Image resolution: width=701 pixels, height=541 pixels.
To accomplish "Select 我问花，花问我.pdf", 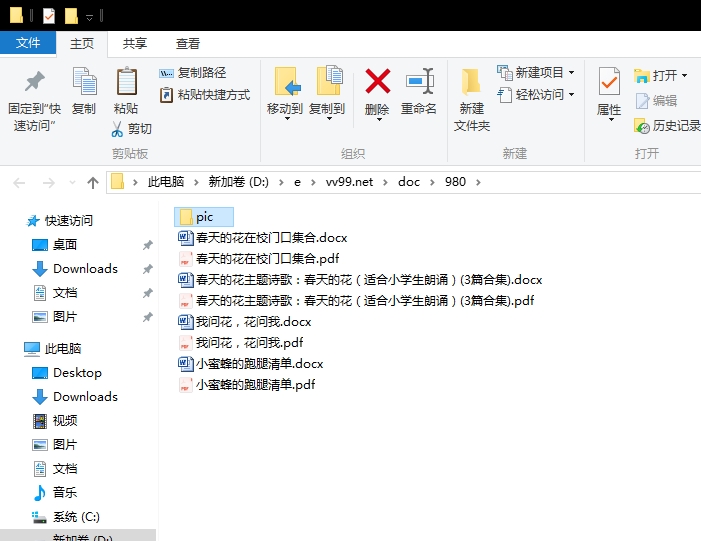I will coord(241,342).
